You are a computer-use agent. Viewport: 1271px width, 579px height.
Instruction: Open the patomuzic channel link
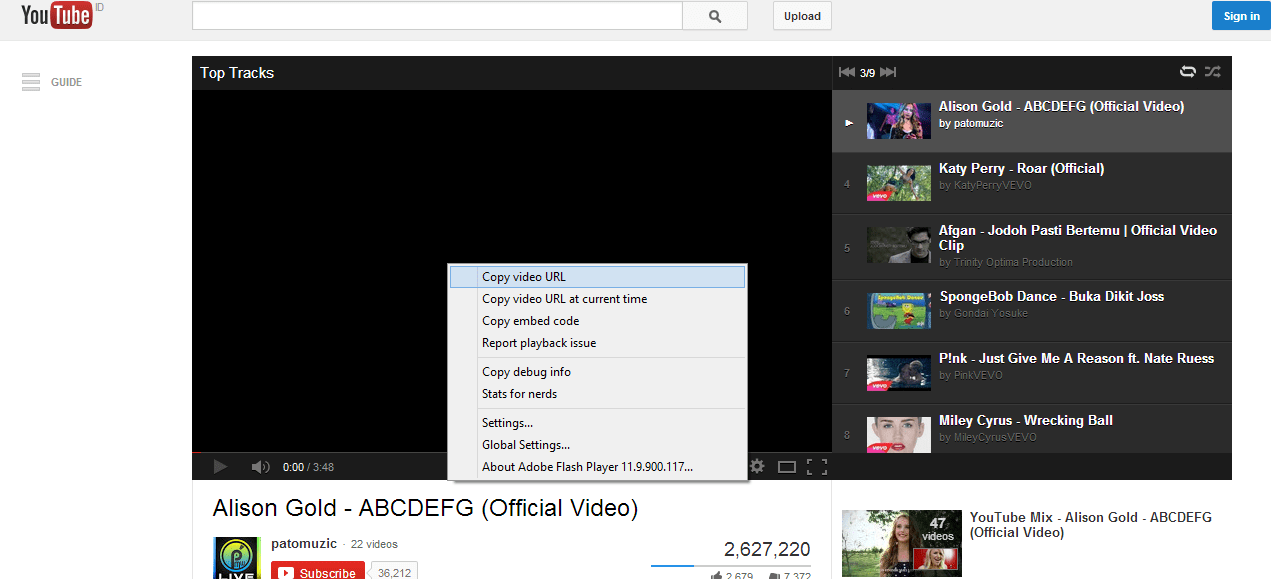304,544
